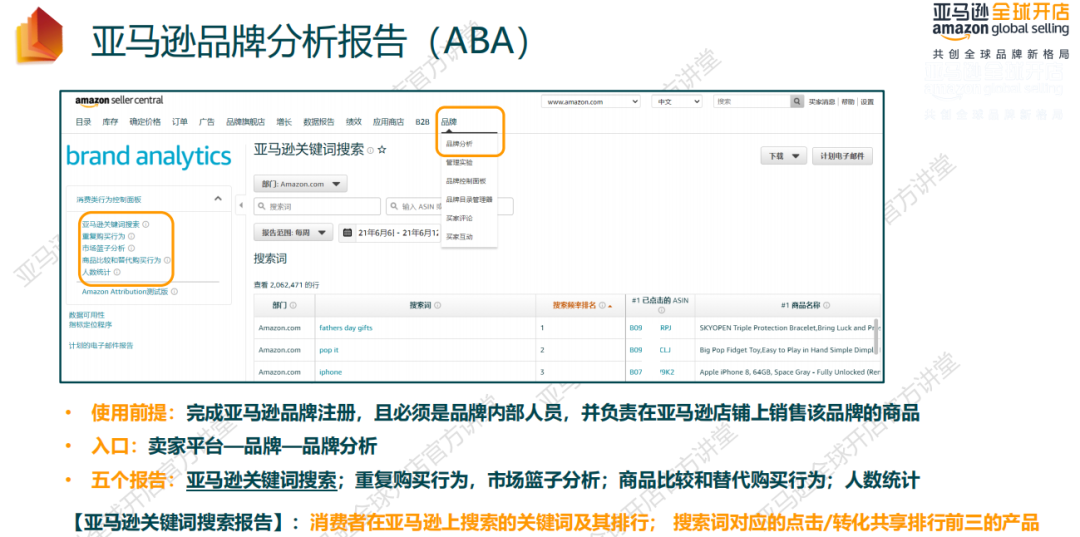1080x537 pixels.
Task: Select 买家互动 from the 品牌 menu
Action: pyautogui.click(x=459, y=236)
